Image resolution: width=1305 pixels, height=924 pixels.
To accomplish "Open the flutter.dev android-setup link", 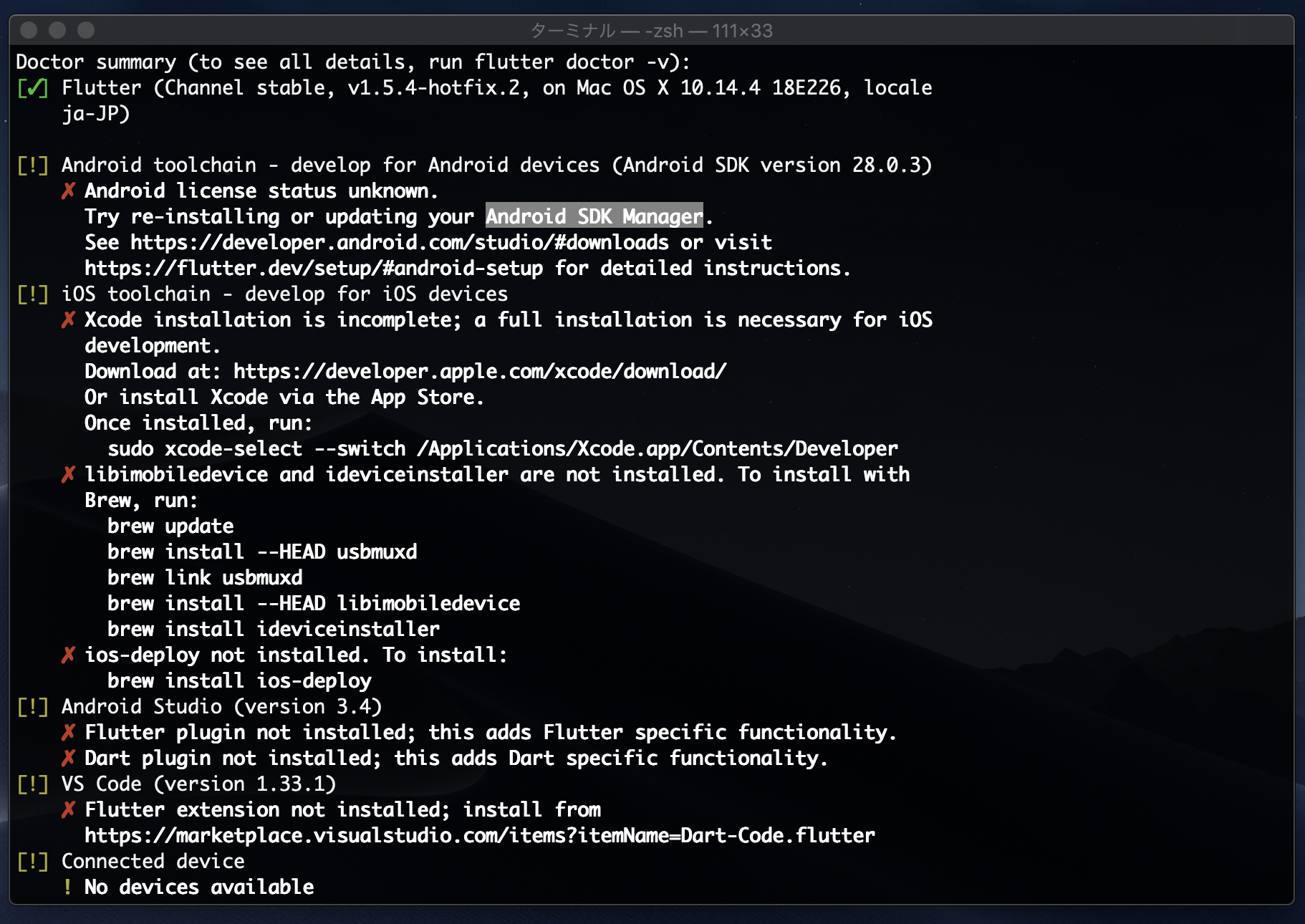I will (314, 269).
